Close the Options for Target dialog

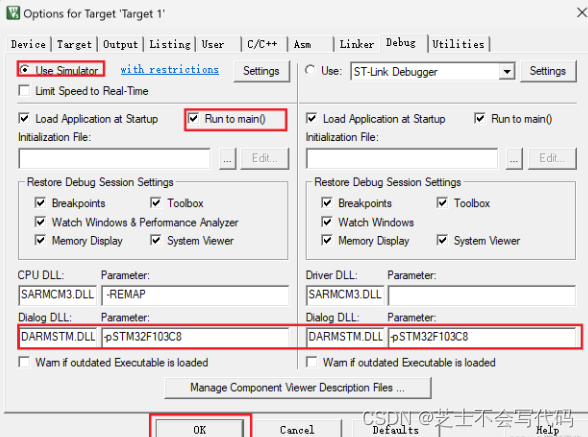coord(581,13)
